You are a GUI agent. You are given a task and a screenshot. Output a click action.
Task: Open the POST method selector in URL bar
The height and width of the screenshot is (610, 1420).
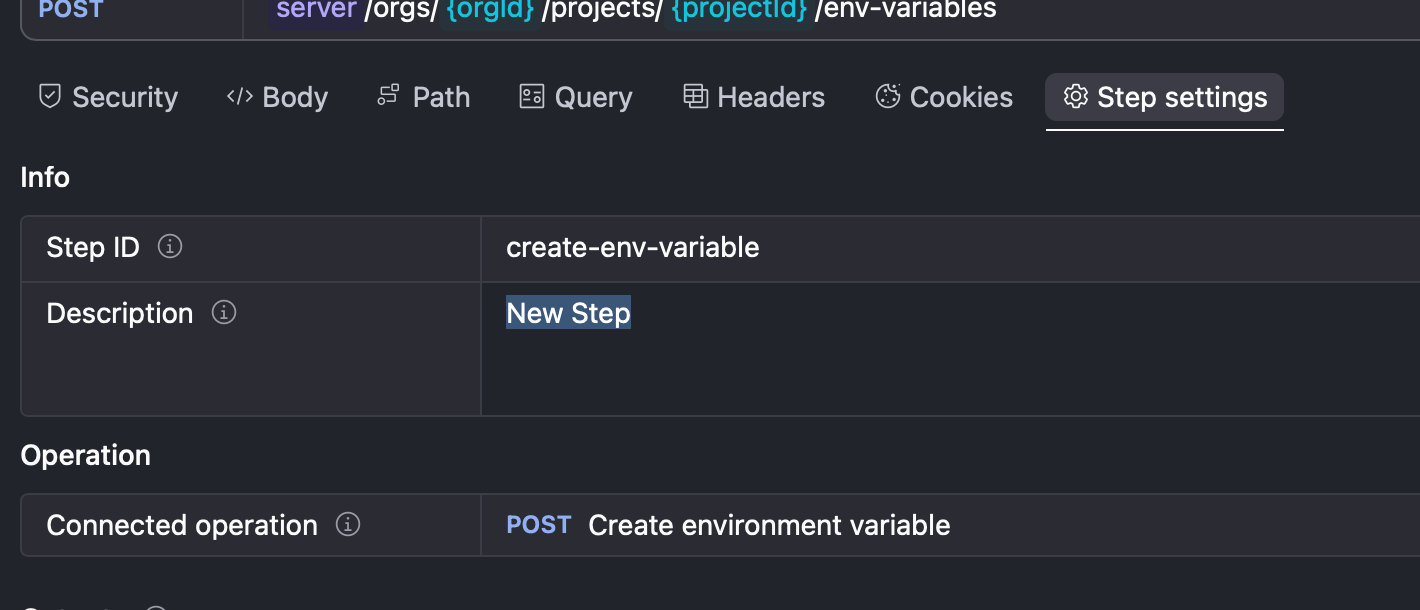[x=70, y=10]
